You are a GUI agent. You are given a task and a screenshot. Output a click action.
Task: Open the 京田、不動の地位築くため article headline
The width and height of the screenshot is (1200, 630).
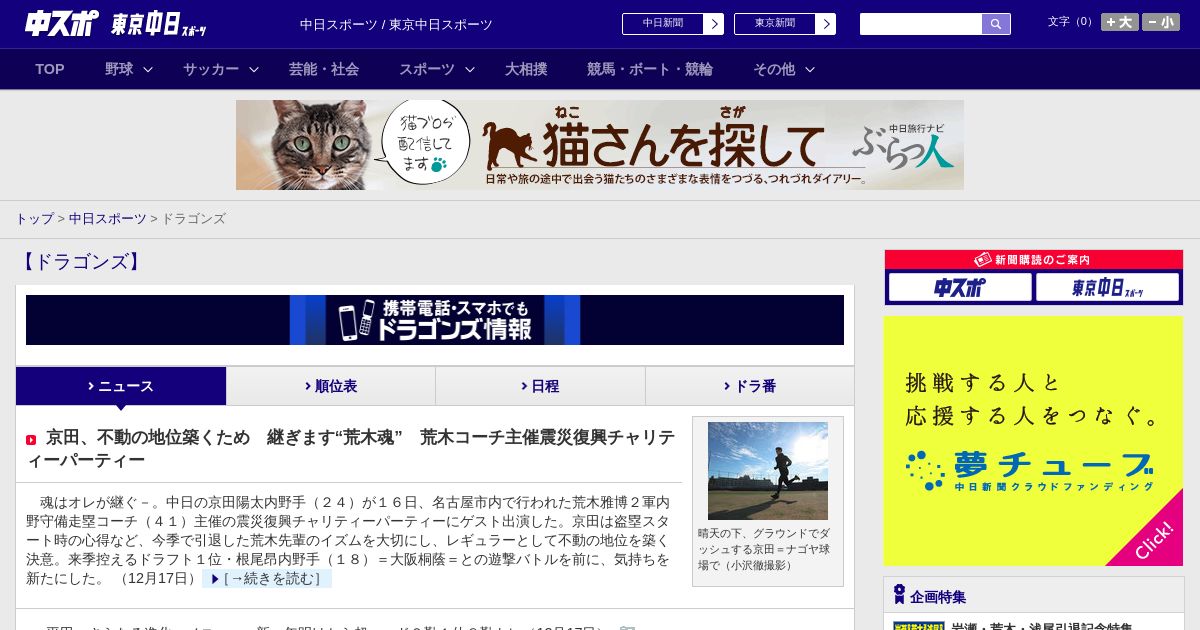pyautogui.click(x=351, y=448)
